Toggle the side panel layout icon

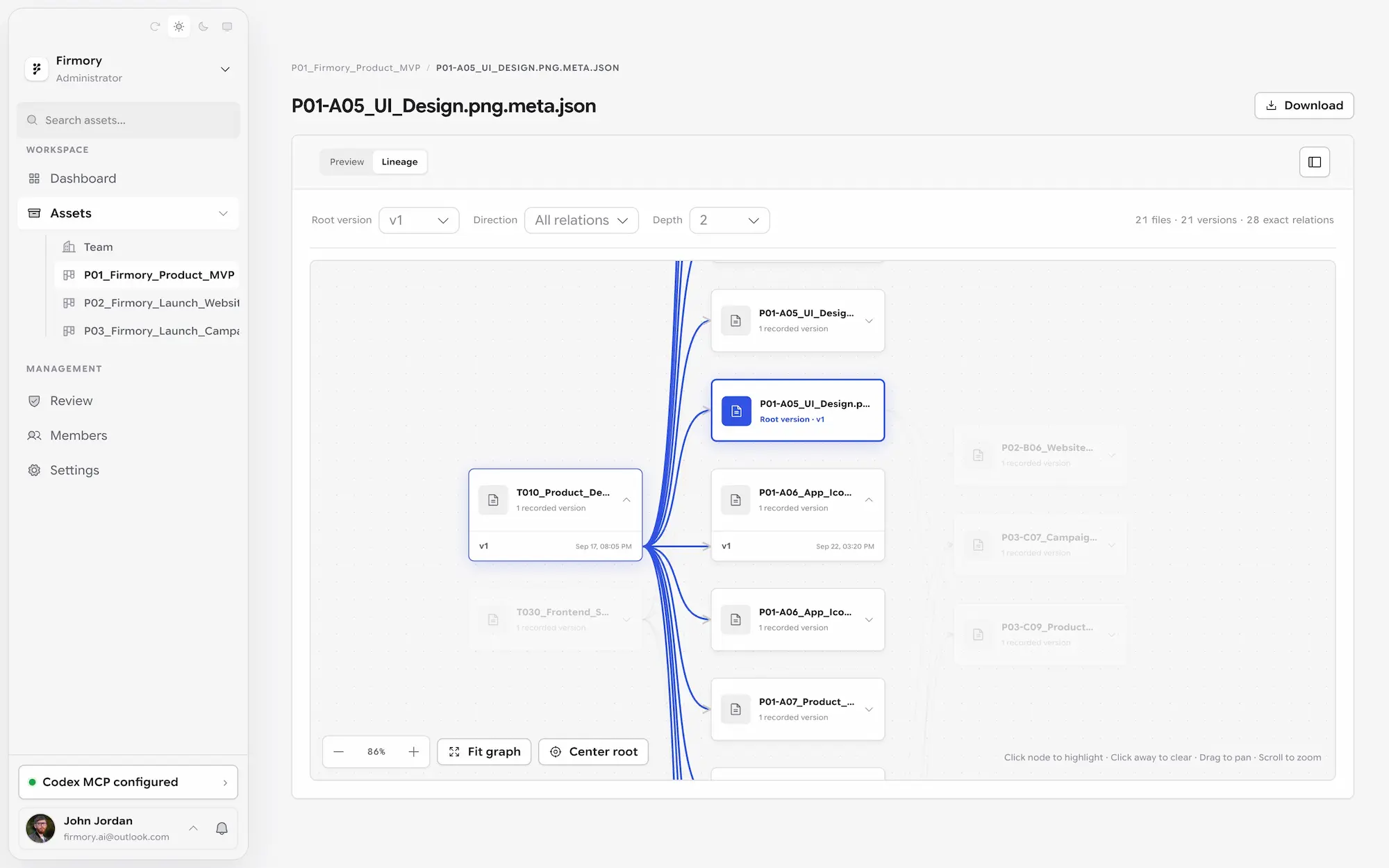pyautogui.click(x=1314, y=162)
